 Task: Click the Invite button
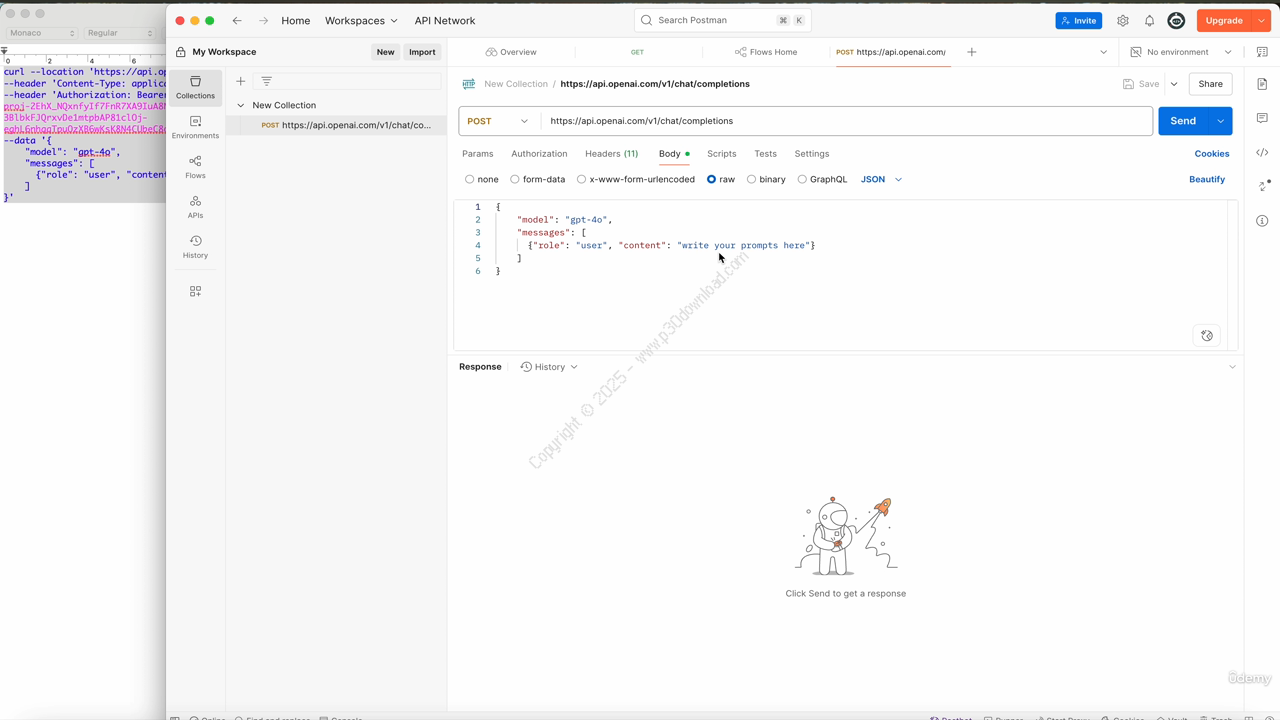coord(1079,20)
